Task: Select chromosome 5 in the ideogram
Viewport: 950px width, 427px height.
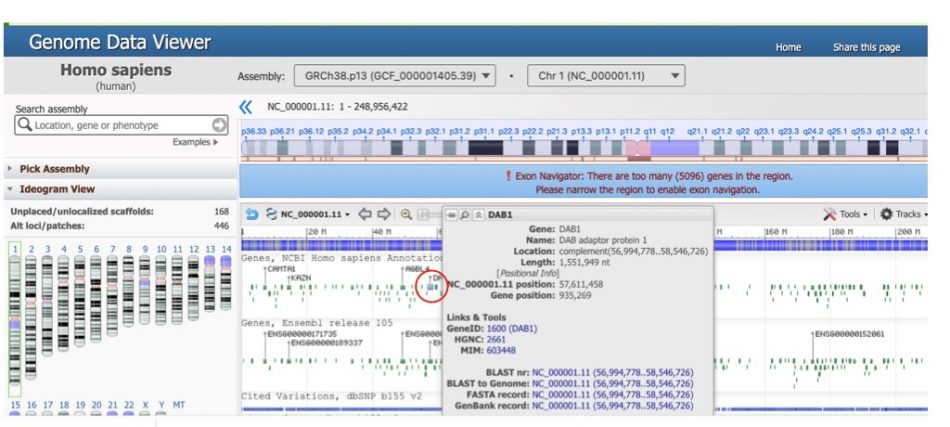Action: pos(80,299)
